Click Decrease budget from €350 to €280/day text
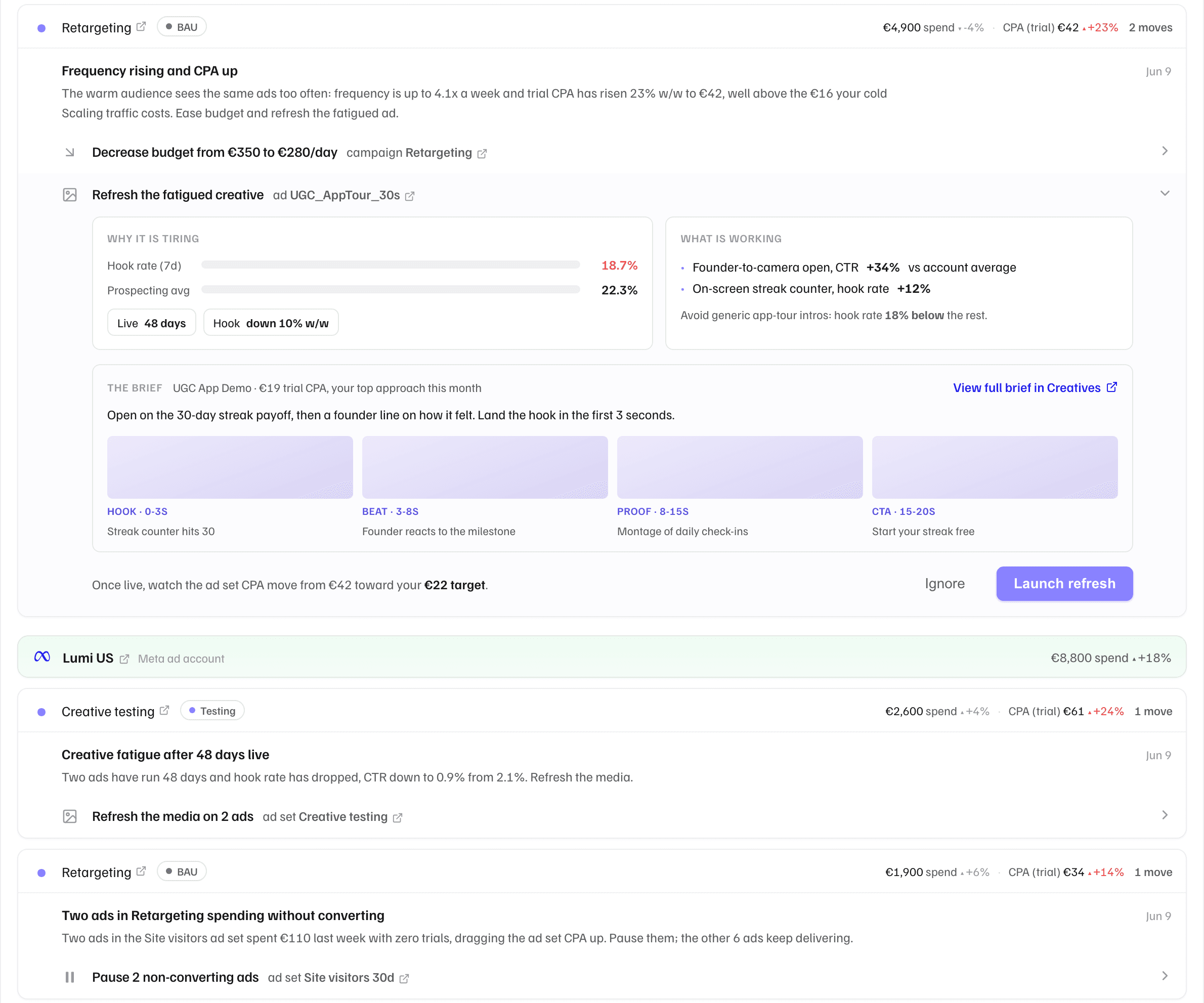This screenshot has width=1204, height=1003. coord(214,152)
